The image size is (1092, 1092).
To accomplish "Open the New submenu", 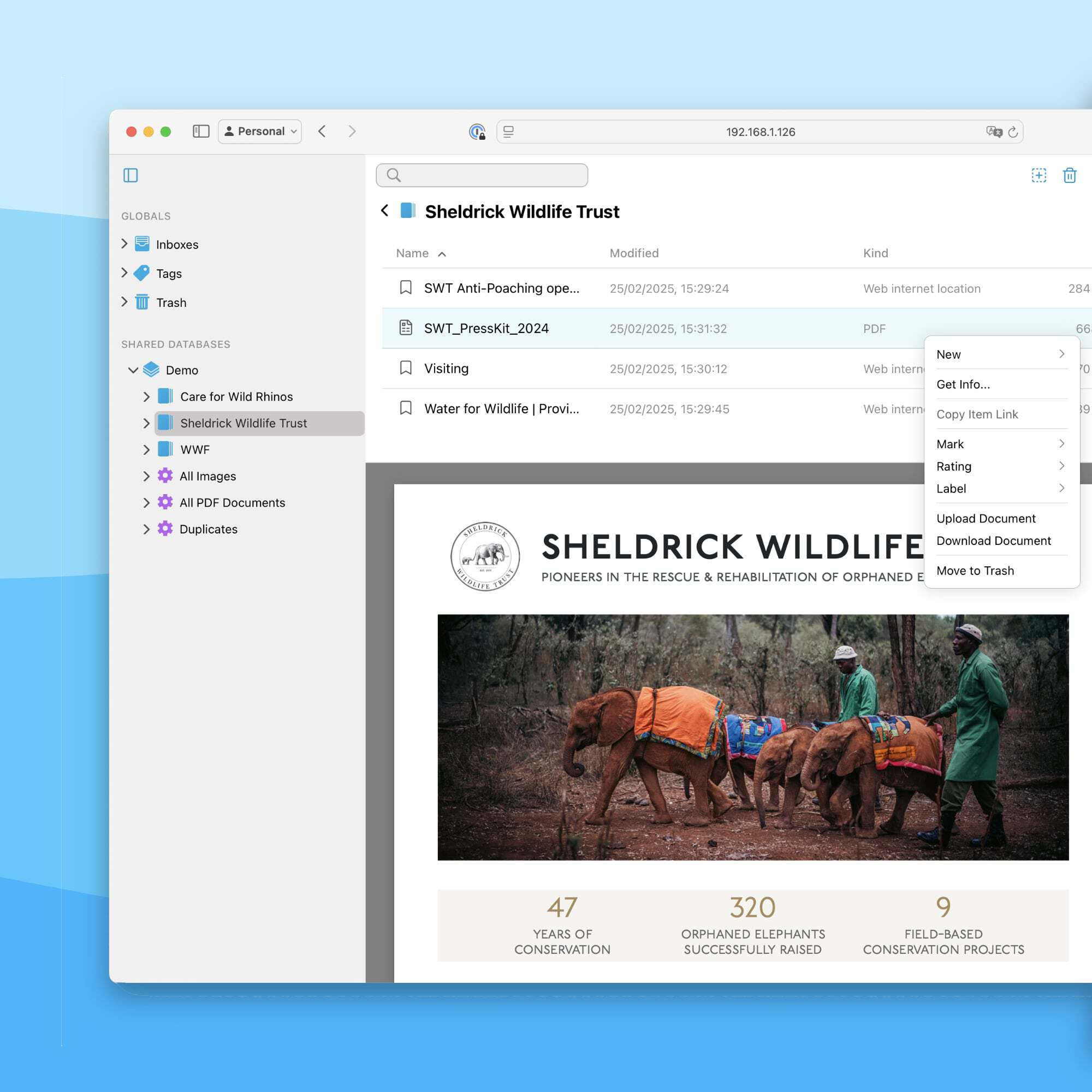I will (1001, 354).
